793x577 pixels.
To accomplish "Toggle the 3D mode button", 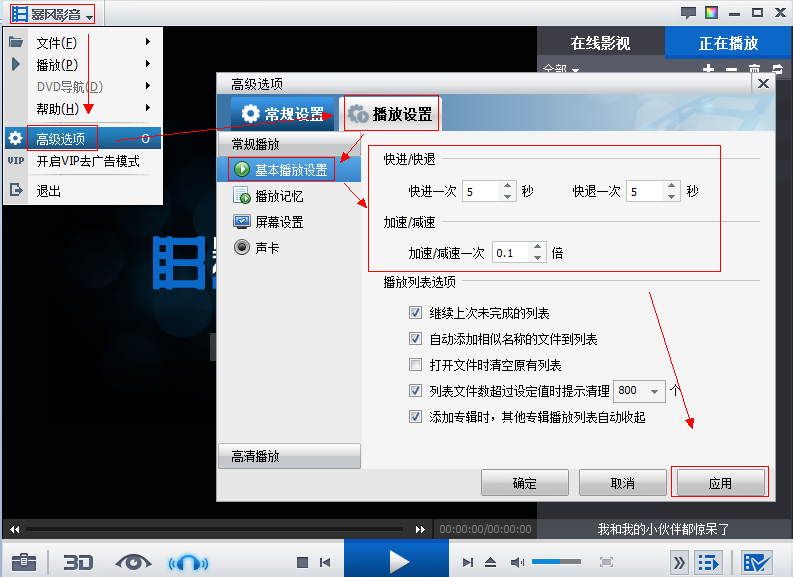I will 78,562.
